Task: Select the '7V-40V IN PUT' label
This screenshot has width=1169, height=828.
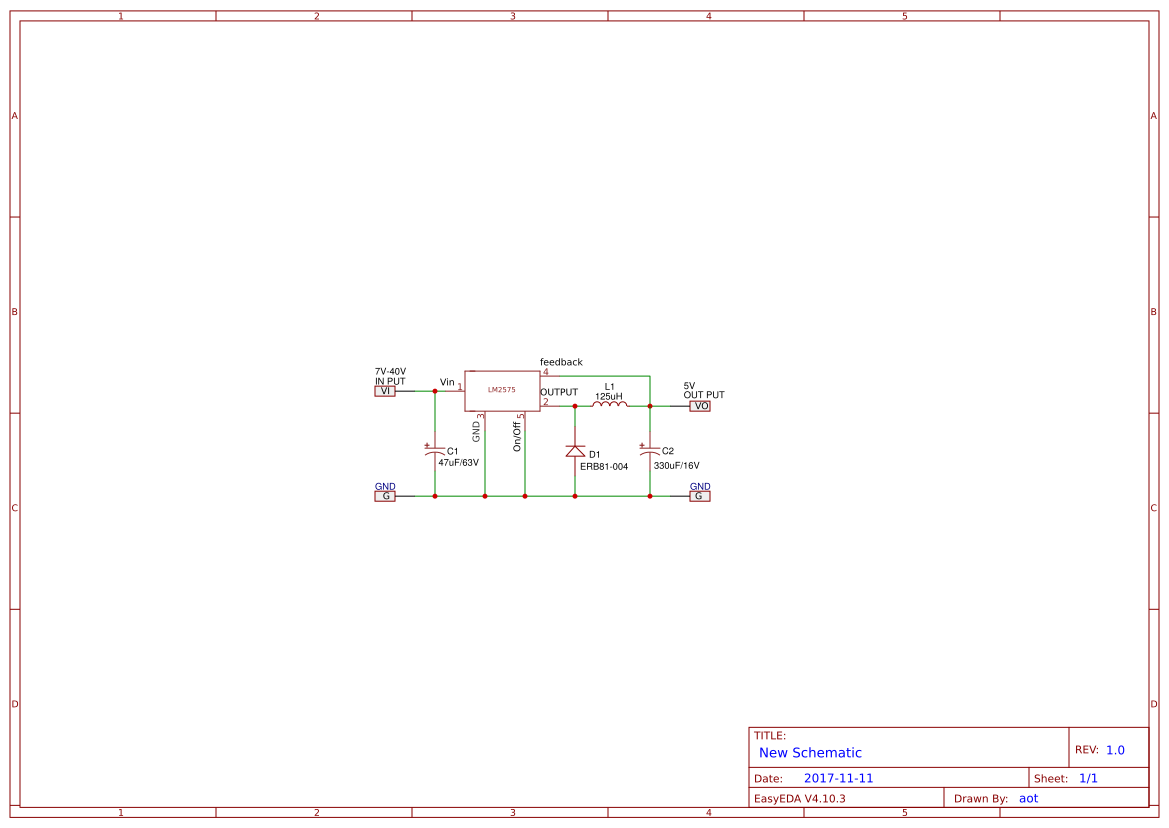Action: coord(390,376)
